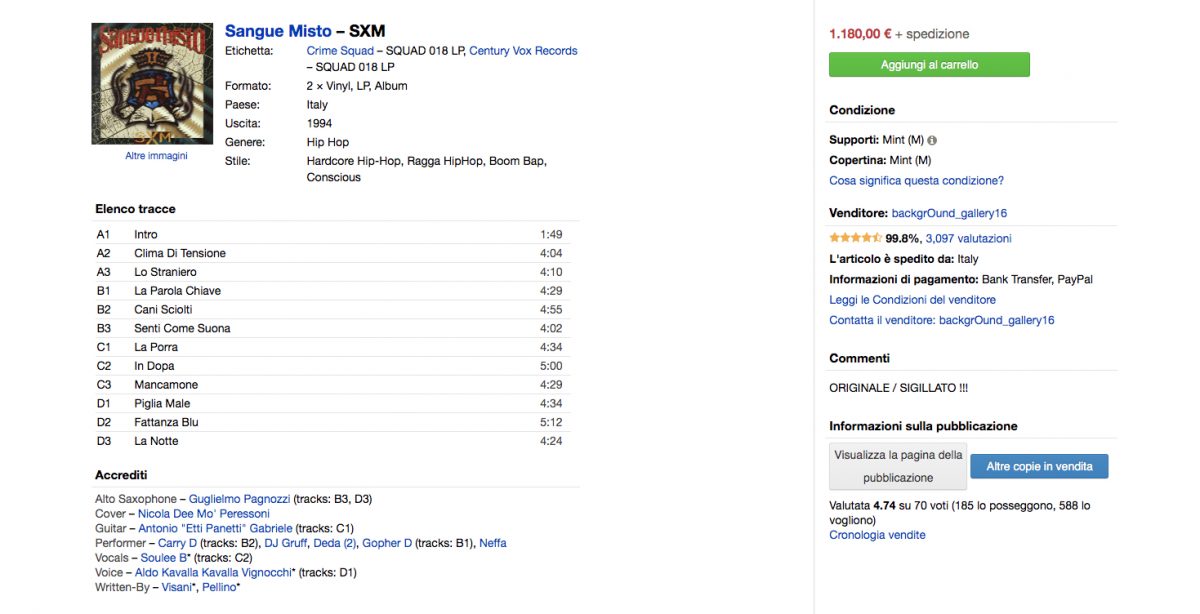Click Contatta il venditore link
This screenshot has width=1200, height=614.
pyautogui.click(x=941, y=321)
